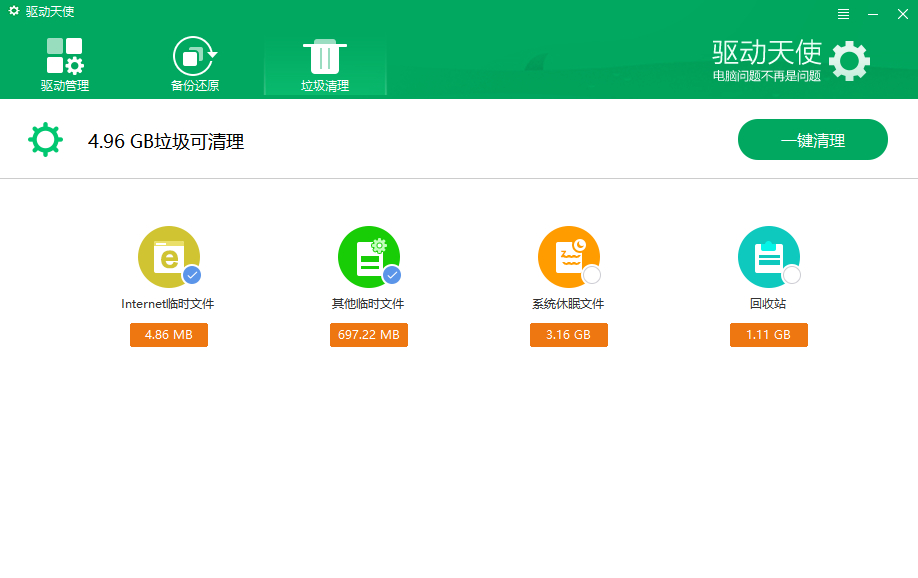
Task: Click the 3.16 GB size label
Action: click(568, 335)
